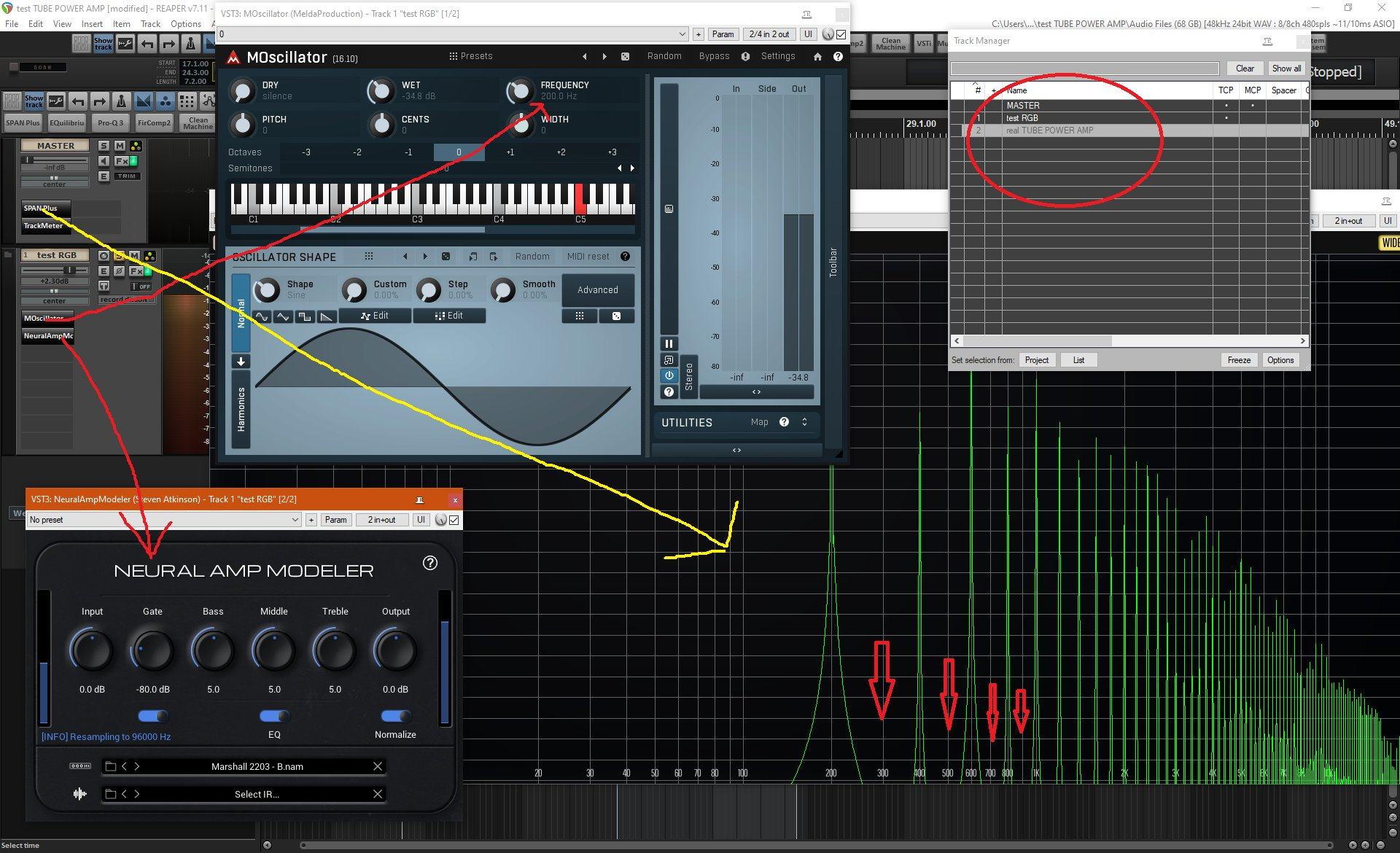This screenshot has width=1400, height=853.
Task: Toggle the Normalize switch
Action: 395,716
